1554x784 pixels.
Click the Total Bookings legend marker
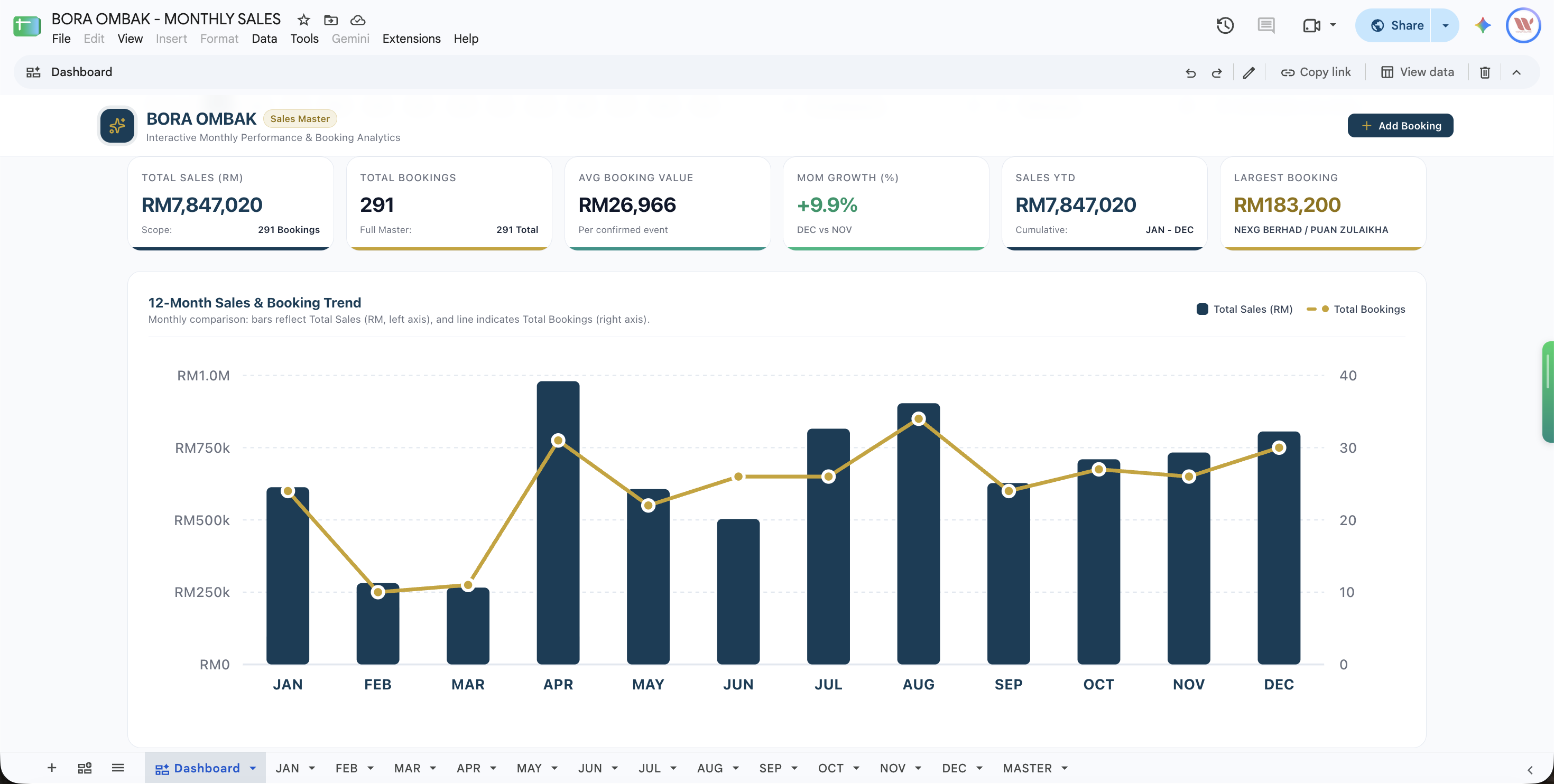(1318, 309)
